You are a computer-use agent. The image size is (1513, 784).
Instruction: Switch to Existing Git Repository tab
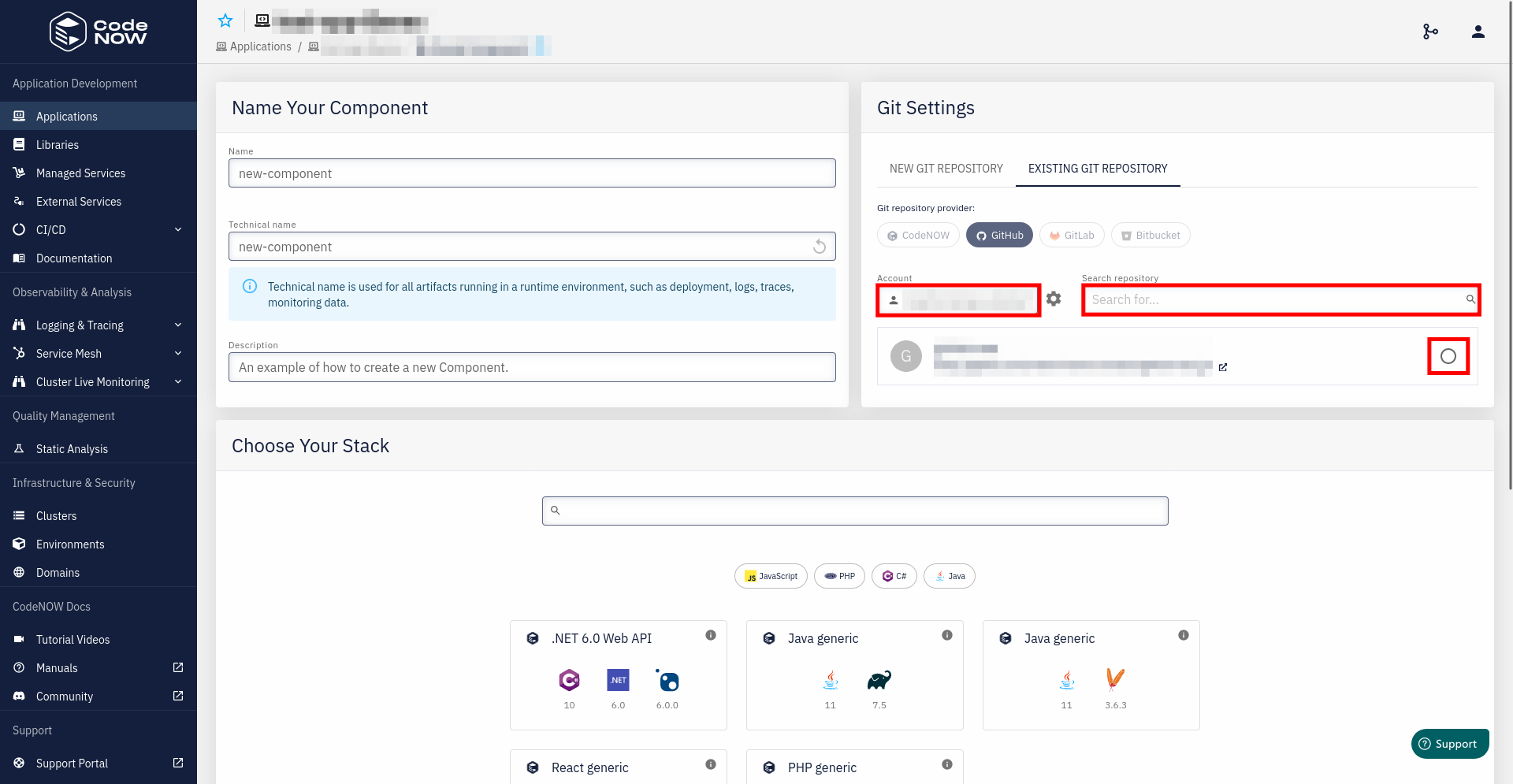point(1098,169)
